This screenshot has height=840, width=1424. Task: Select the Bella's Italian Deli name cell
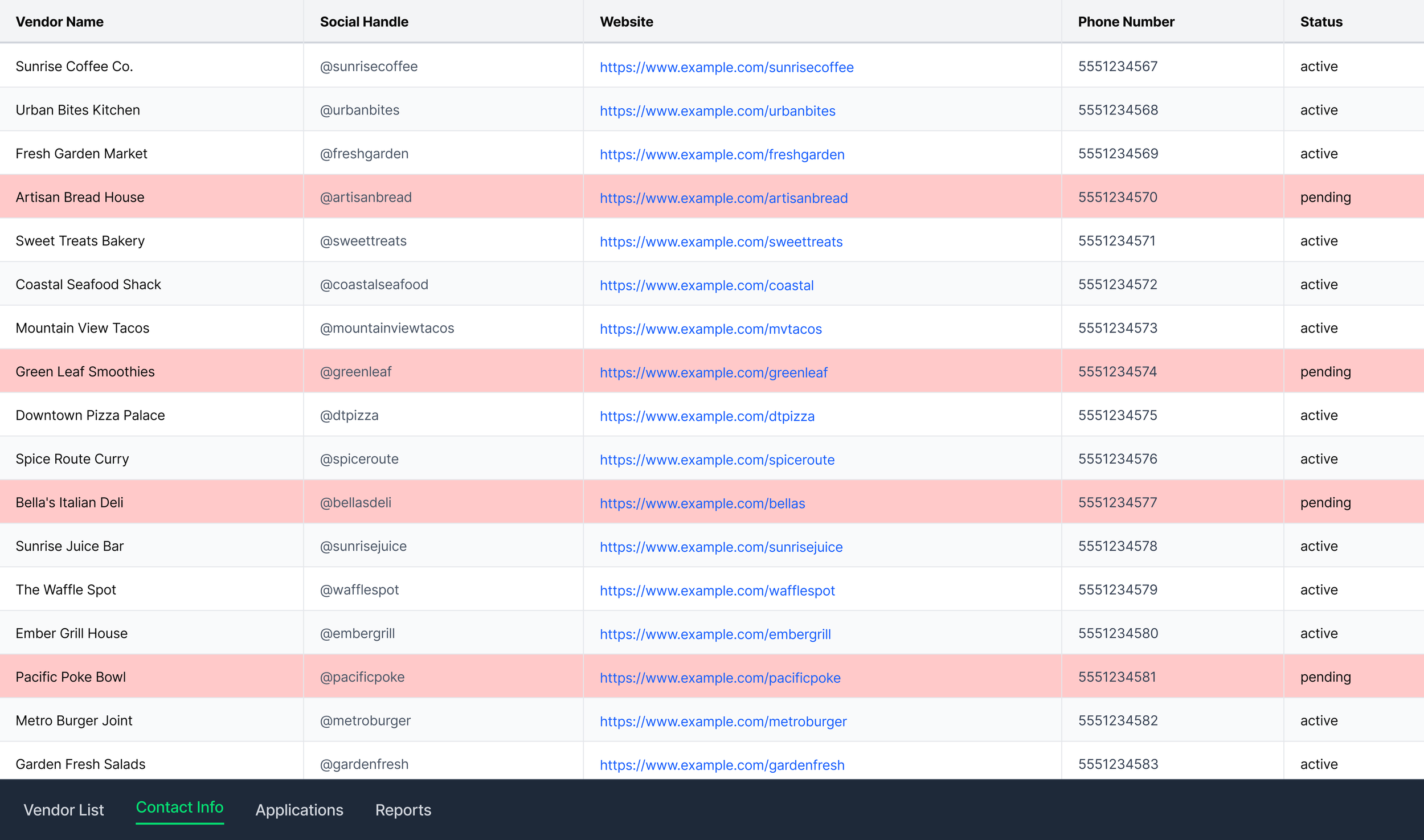69,502
